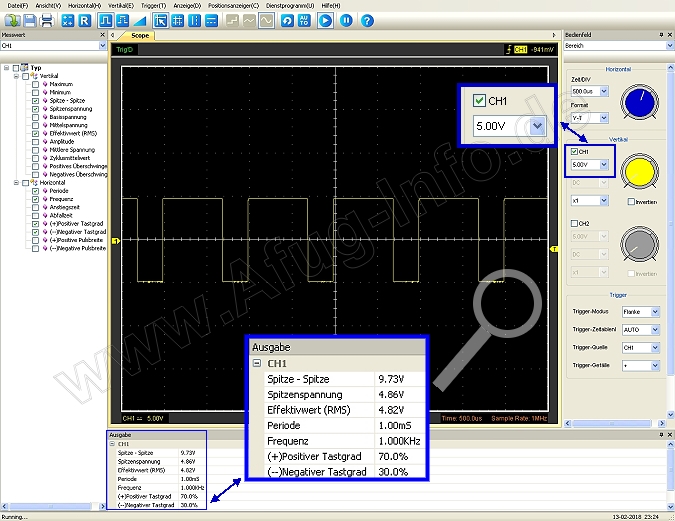Choose the step interpolation icon
Screen dimensions: 675x521
point(232,20)
